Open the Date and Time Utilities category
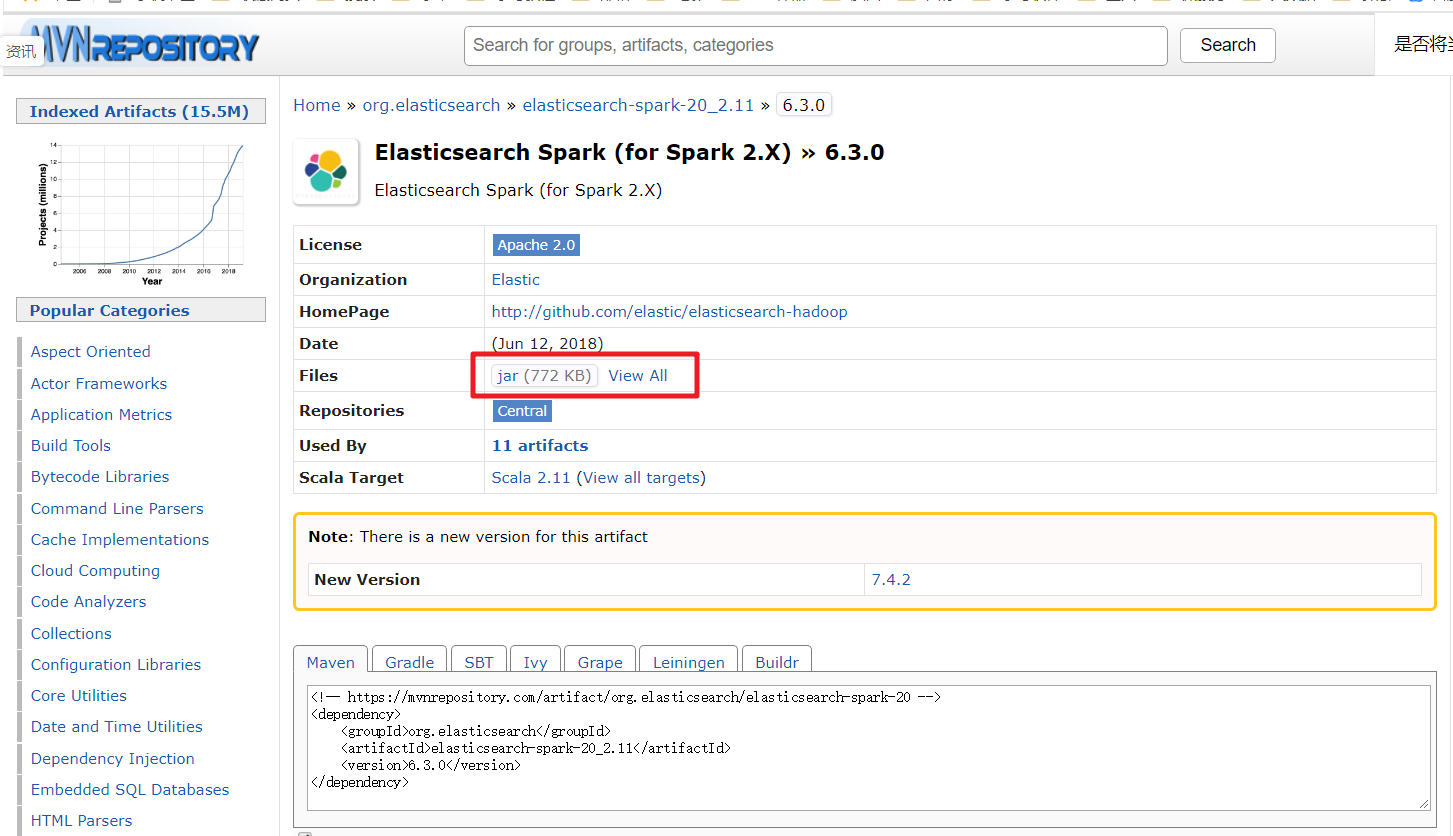The width and height of the screenshot is (1453, 836). pos(117,727)
